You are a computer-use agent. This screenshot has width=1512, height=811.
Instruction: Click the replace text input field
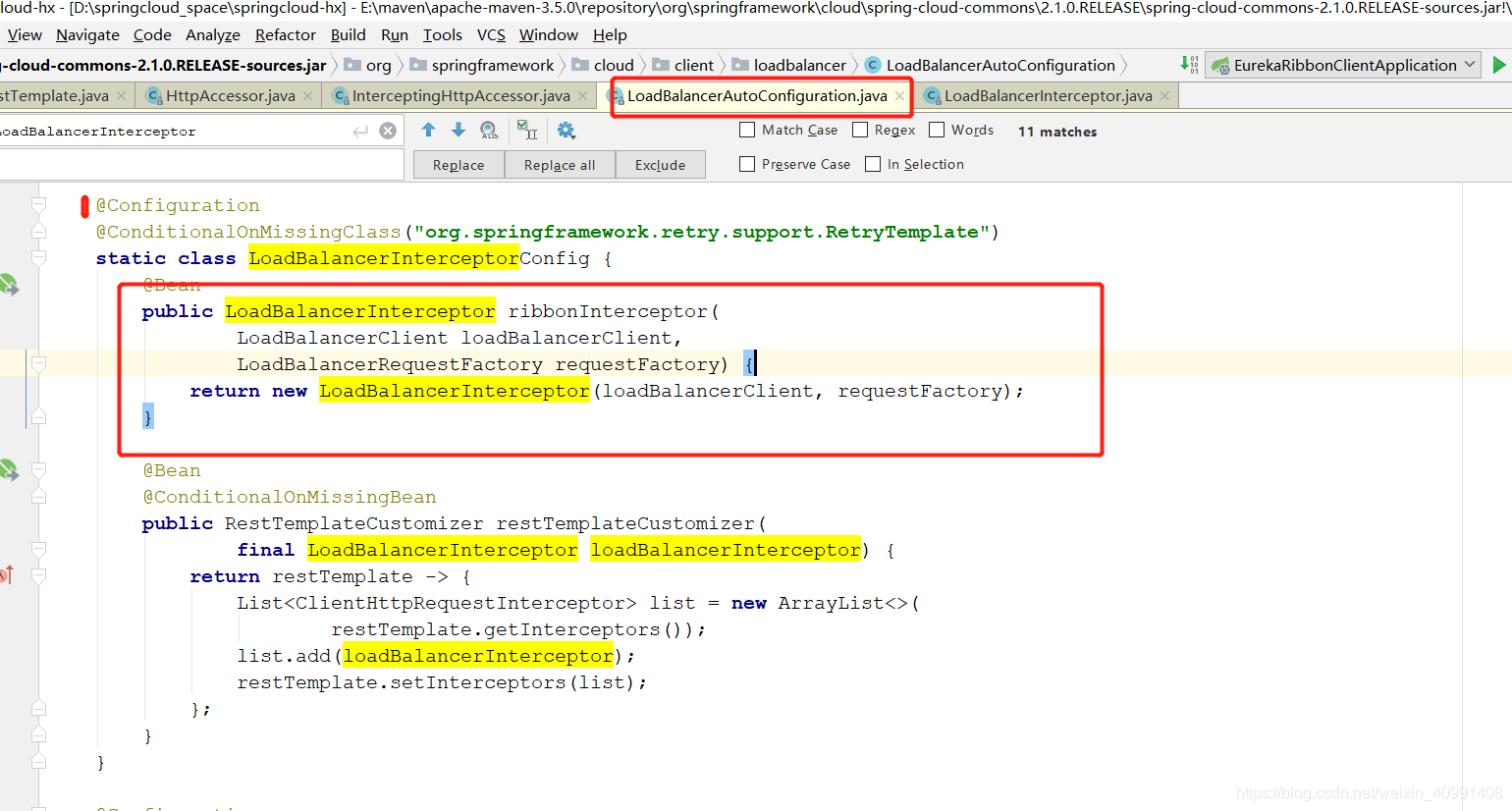pos(201,165)
